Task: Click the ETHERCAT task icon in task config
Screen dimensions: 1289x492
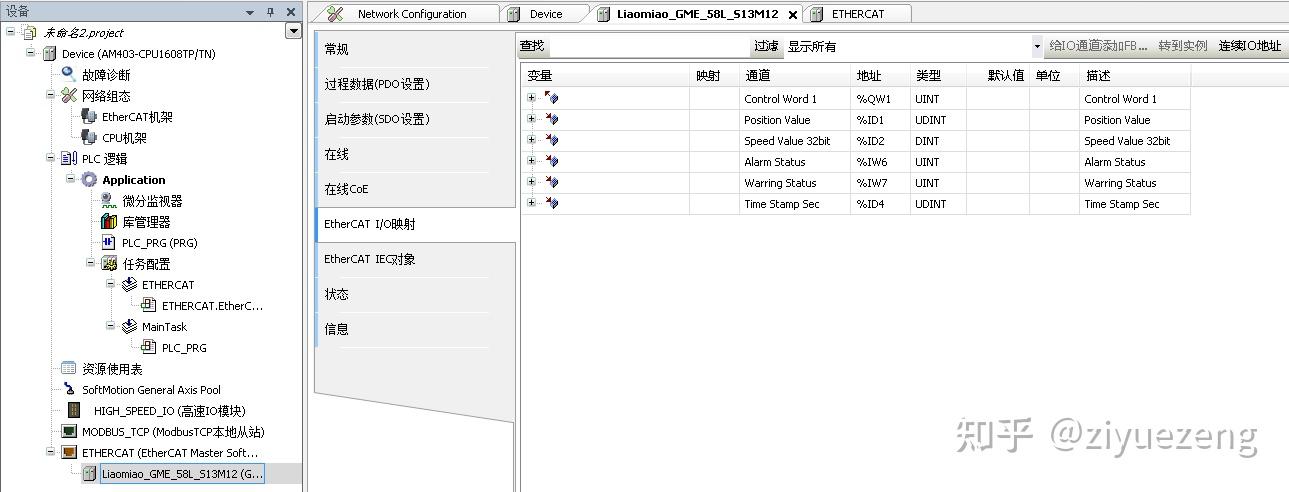Action: [129, 285]
